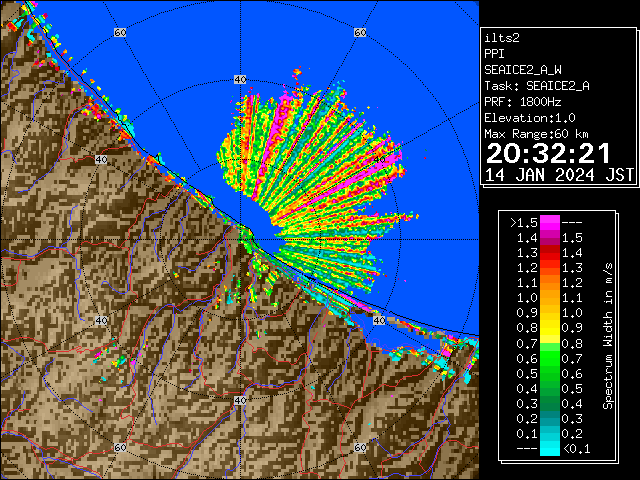This screenshot has width=640, height=480.
Task: Click the "60" ring label in the upper-left sea area
Action: click(120, 32)
